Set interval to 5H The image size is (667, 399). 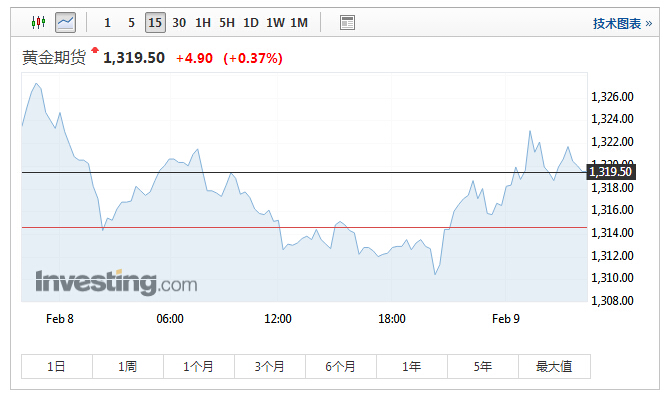[x=227, y=23]
